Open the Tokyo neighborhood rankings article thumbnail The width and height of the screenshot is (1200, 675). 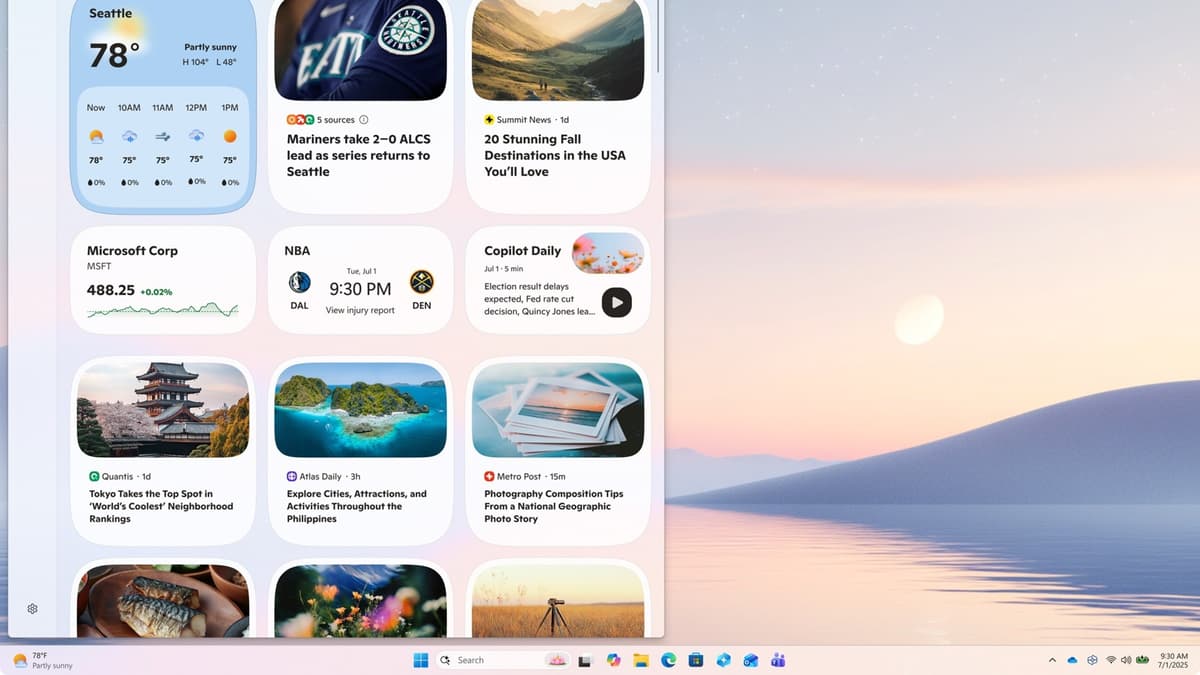(163, 410)
